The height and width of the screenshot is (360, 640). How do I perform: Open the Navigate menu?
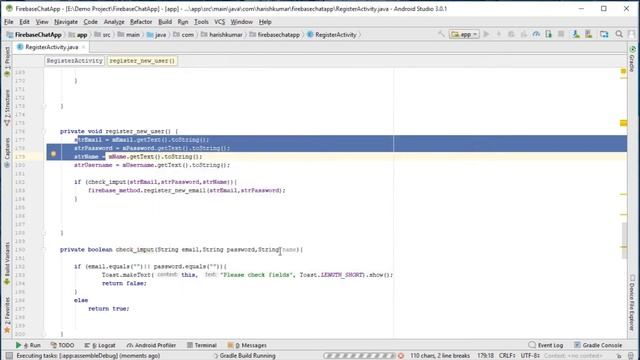pos(66,22)
